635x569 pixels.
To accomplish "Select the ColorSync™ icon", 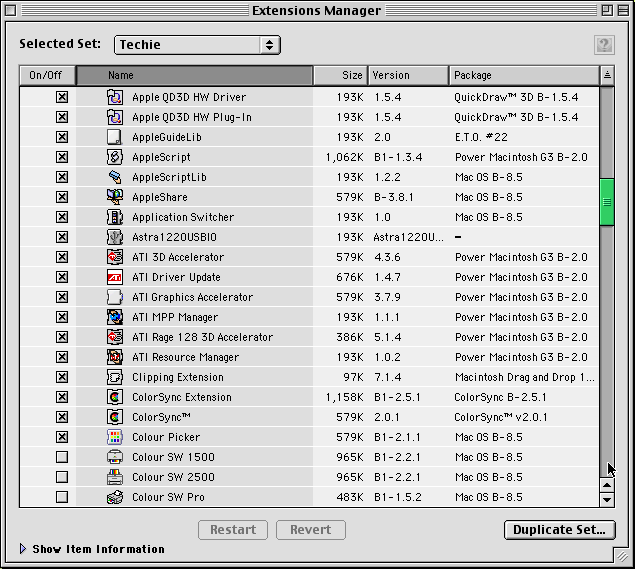I will (x=115, y=417).
